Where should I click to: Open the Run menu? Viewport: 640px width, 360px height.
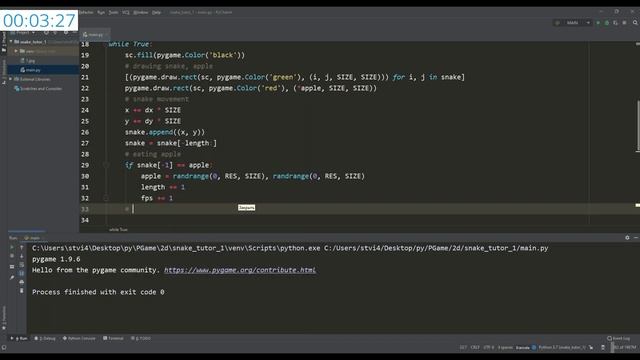point(101,12)
